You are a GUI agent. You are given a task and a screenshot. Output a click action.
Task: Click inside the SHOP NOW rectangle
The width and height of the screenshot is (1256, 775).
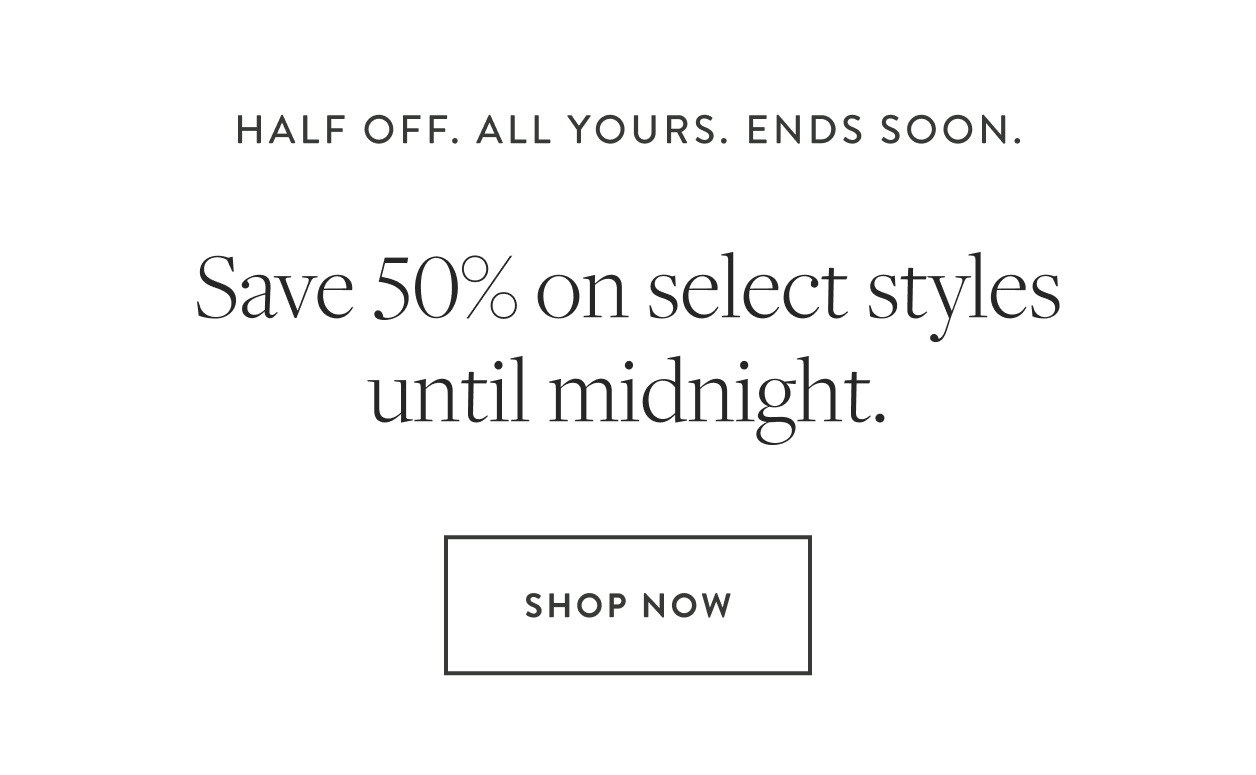click(x=627, y=604)
